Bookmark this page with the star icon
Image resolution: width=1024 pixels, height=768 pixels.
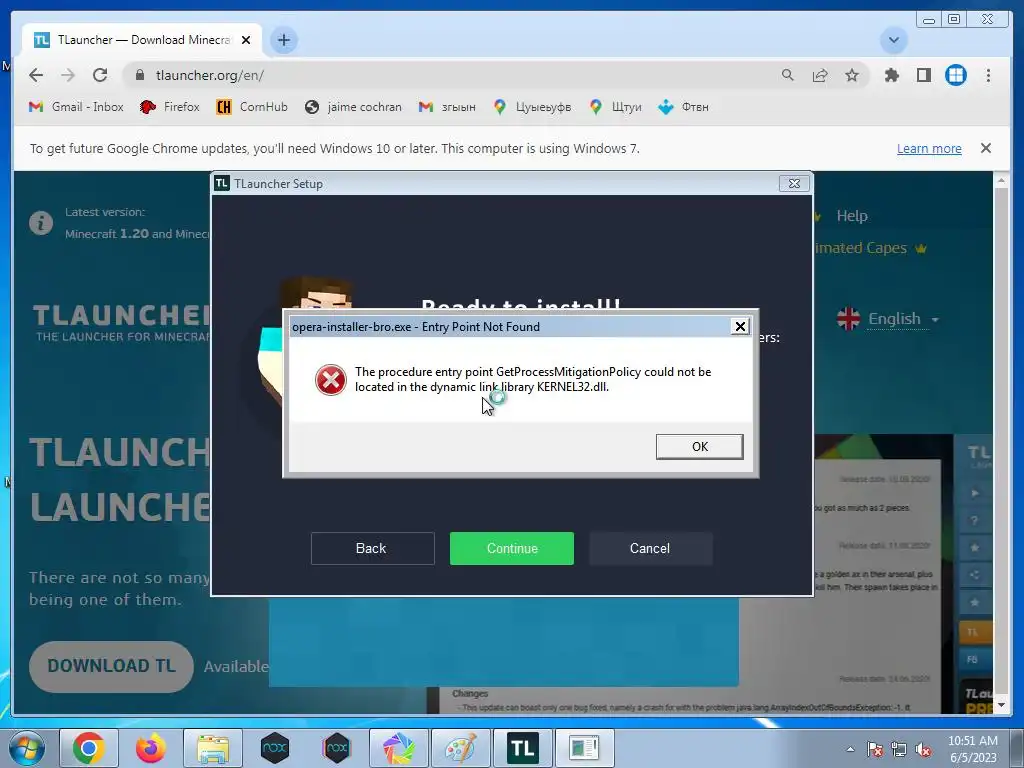click(852, 75)
